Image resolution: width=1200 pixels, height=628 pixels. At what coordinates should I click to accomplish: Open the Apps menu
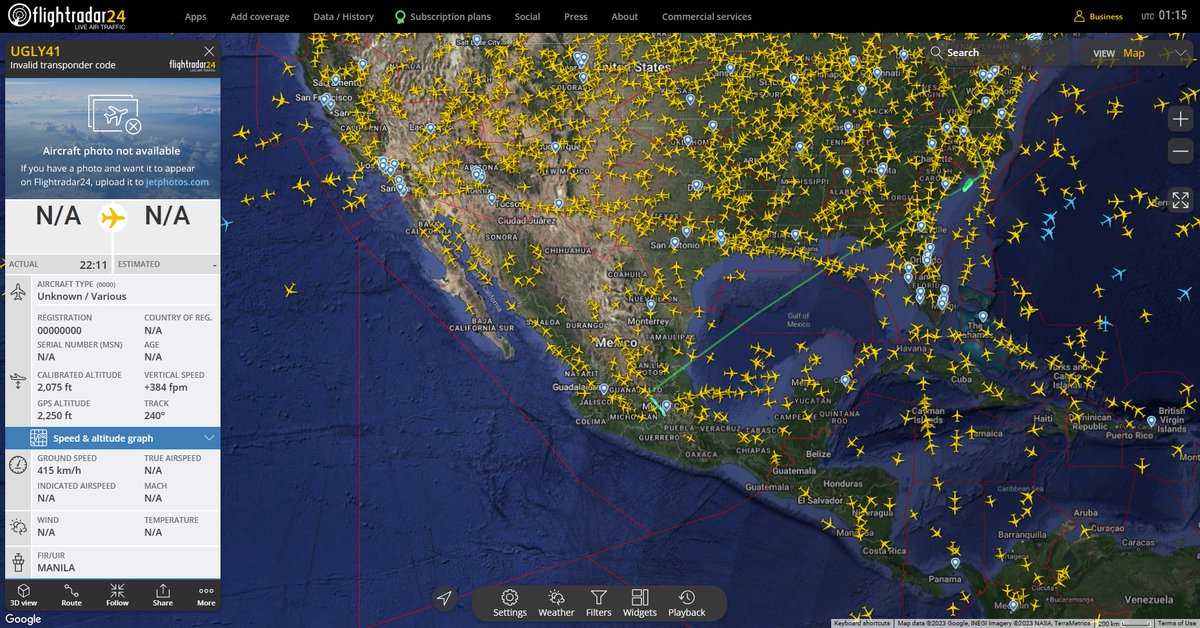point(196,17)
